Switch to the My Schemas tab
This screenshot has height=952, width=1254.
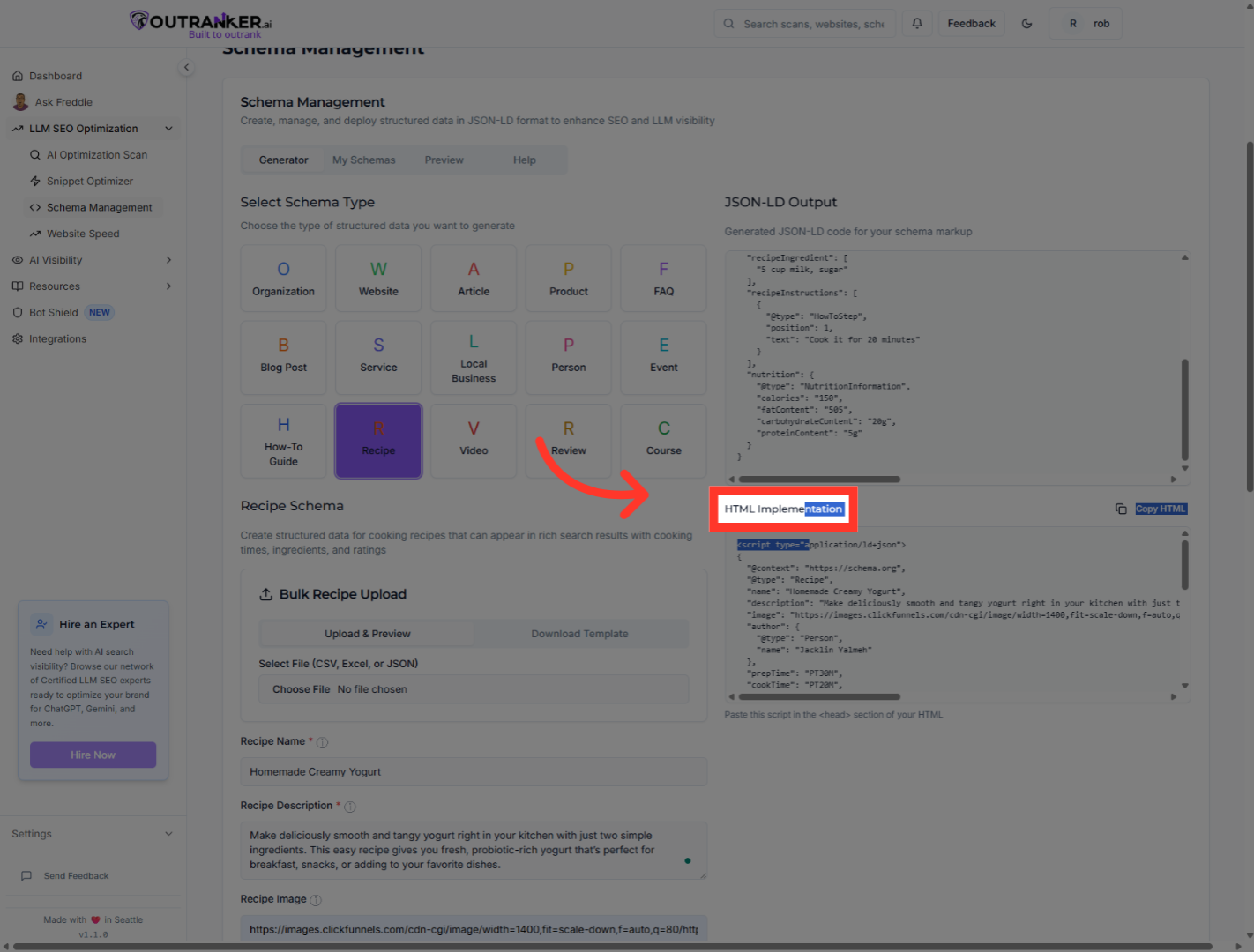coord(363,160)
